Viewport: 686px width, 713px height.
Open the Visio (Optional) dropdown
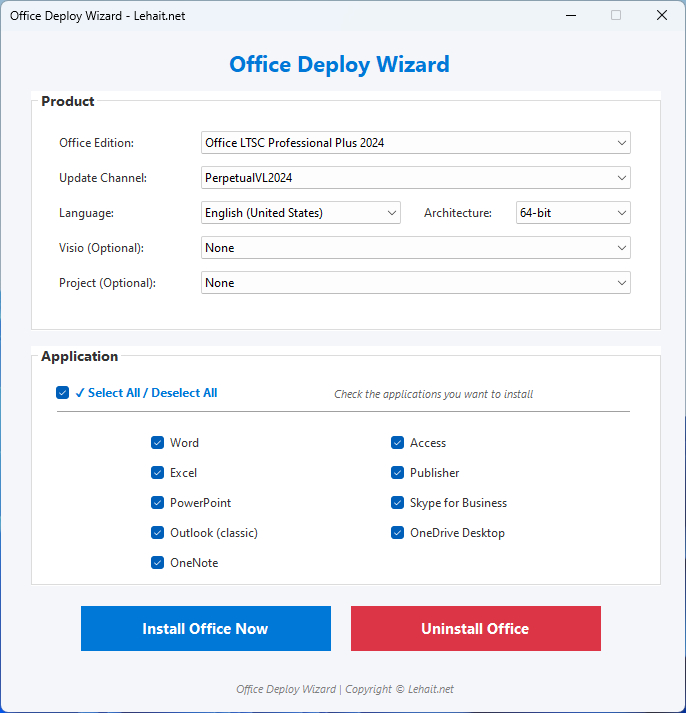coord(416,248)
